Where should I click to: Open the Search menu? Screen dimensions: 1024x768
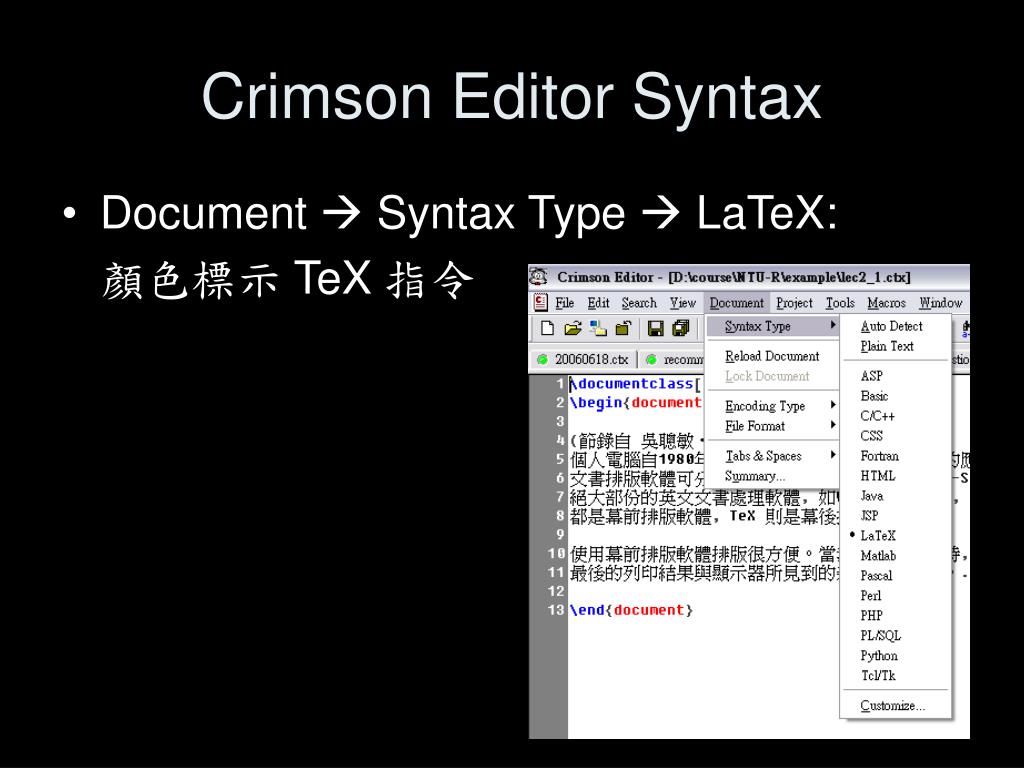(x=639, y=303)
